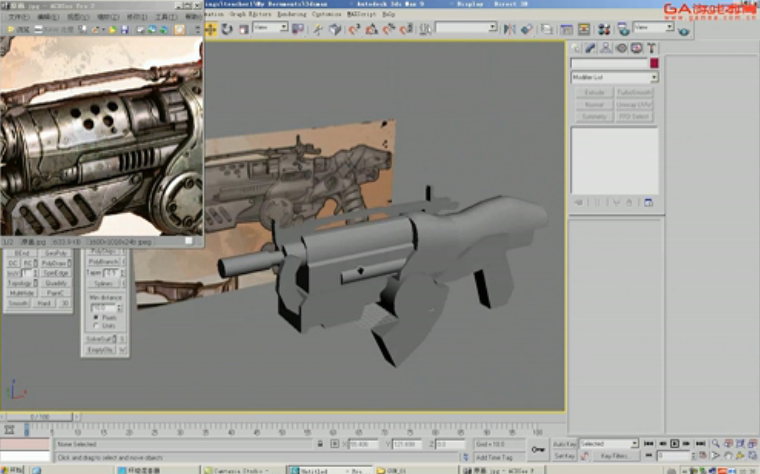Screen dimensions: 760x474
Task: Click the object name input field
Action: pos(609,63)
